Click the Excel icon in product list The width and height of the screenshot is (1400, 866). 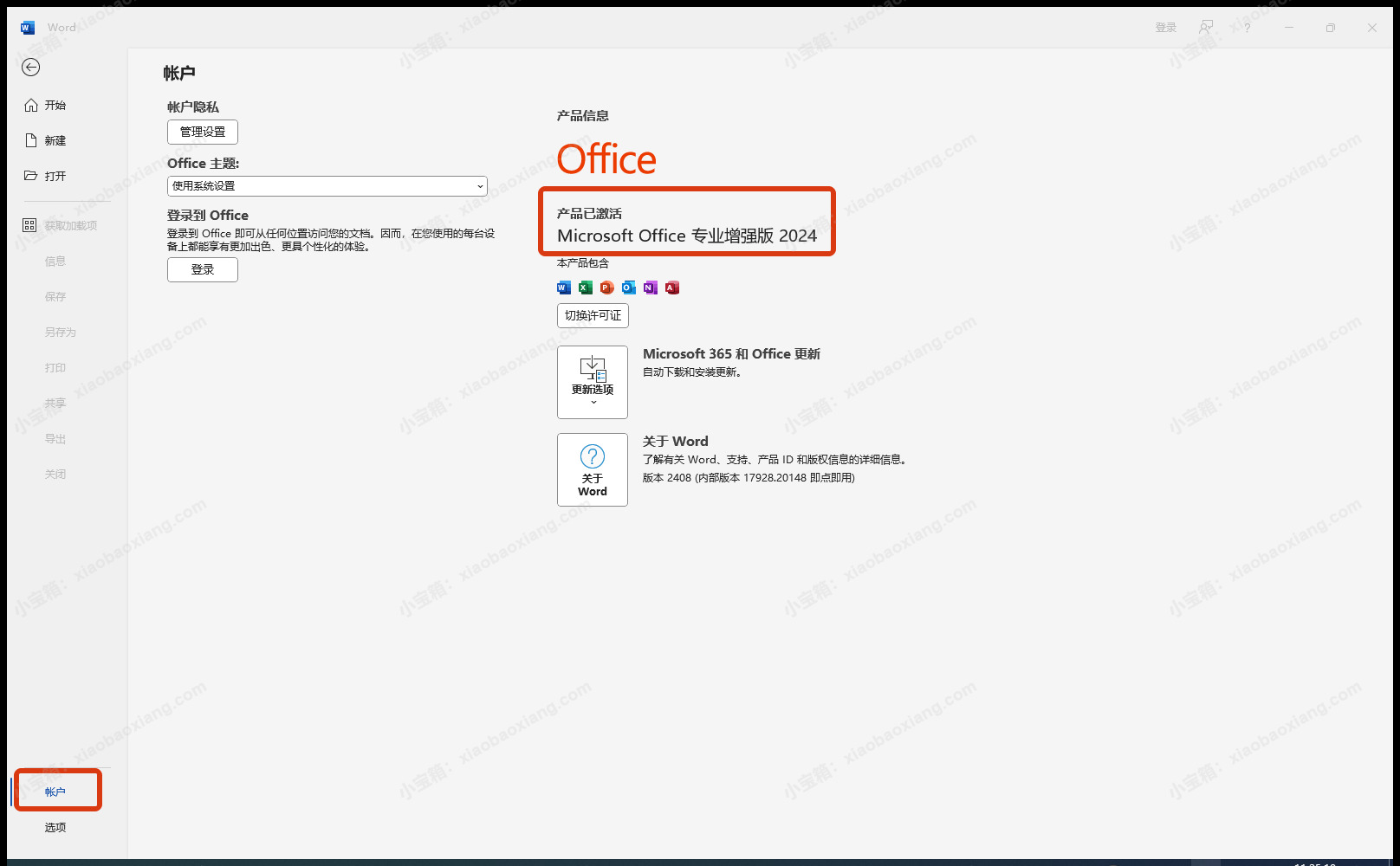coord(586,288)
